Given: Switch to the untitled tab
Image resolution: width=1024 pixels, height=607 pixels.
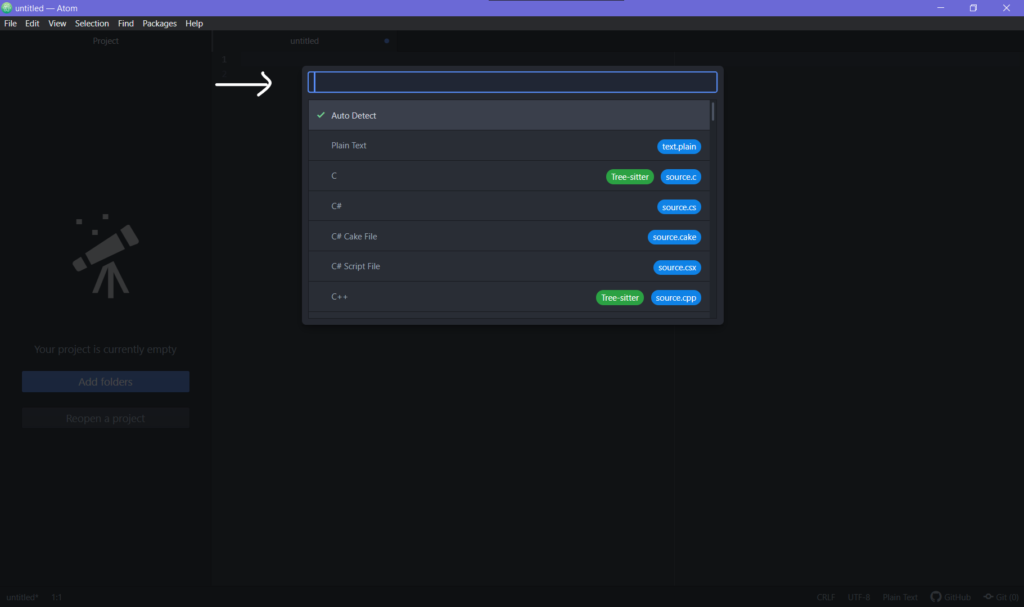Looking at the screenshot, I should tap(305, 41).
